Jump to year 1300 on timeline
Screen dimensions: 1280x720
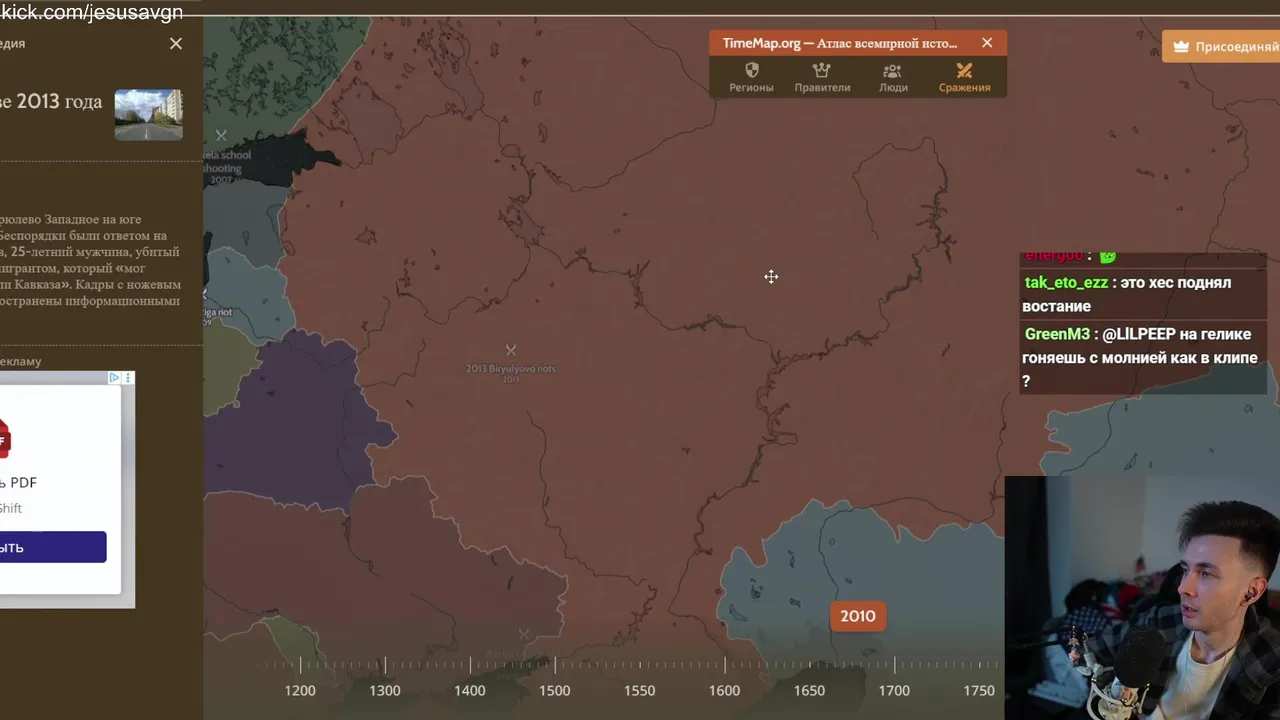click(385, 690)
